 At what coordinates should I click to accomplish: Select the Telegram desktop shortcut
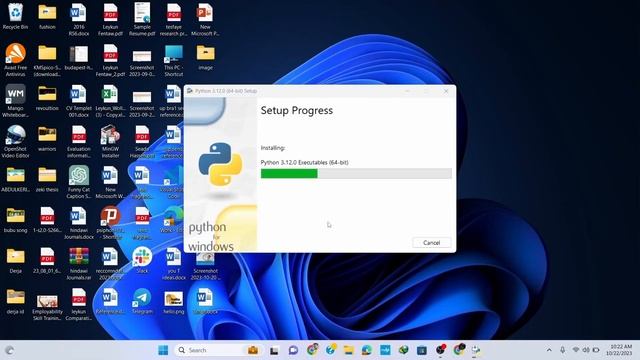pyautogui.click(x=142, y=301)
